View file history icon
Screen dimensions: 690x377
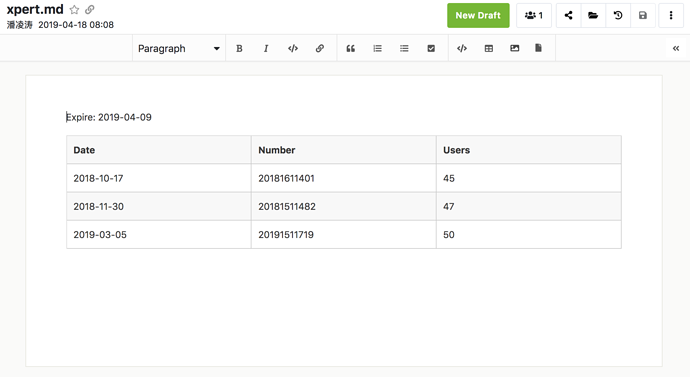tap(618, 15)
